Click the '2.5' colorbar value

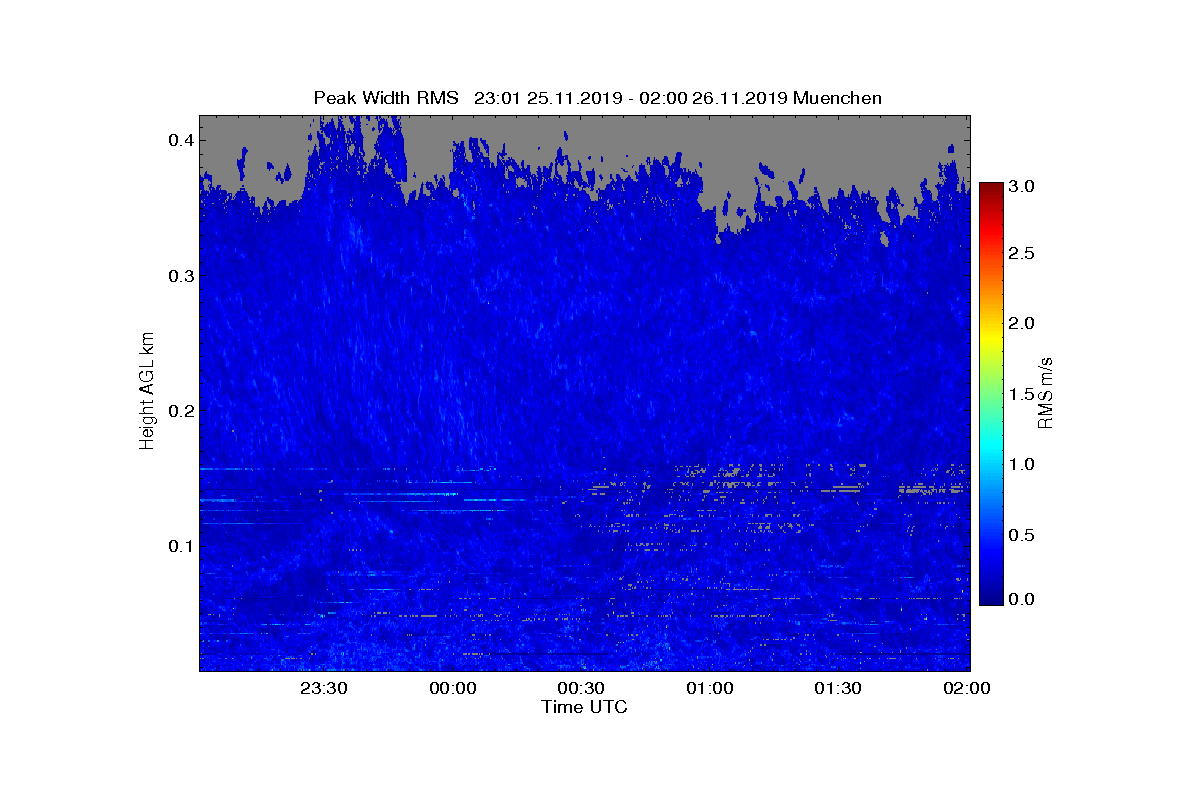click(x=1022, y=254)
